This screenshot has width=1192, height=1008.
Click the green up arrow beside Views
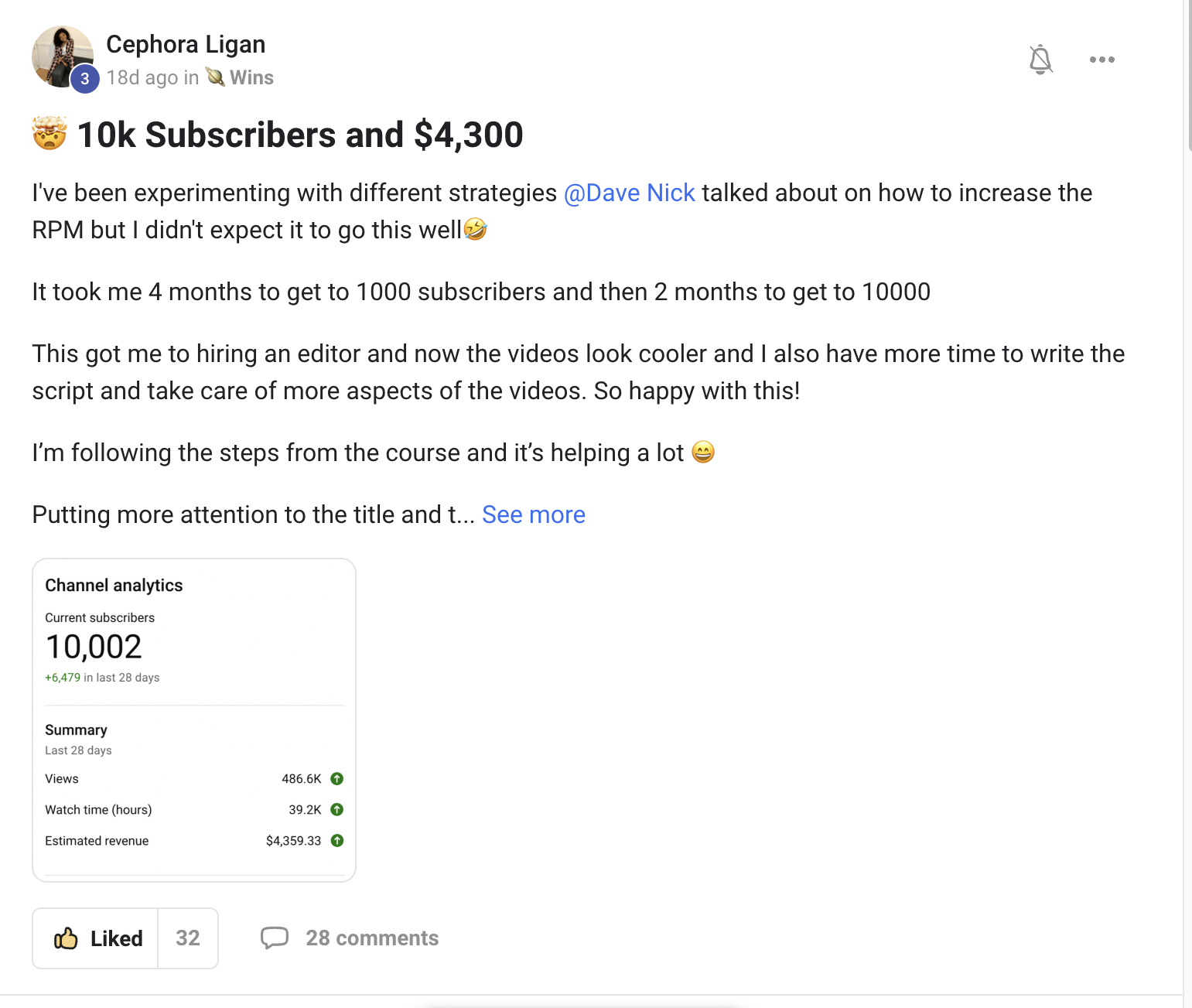point(336,779)
